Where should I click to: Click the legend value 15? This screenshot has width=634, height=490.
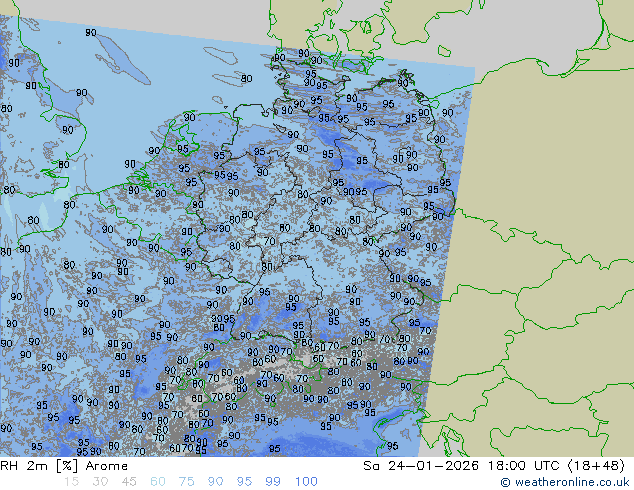point(71,482)
